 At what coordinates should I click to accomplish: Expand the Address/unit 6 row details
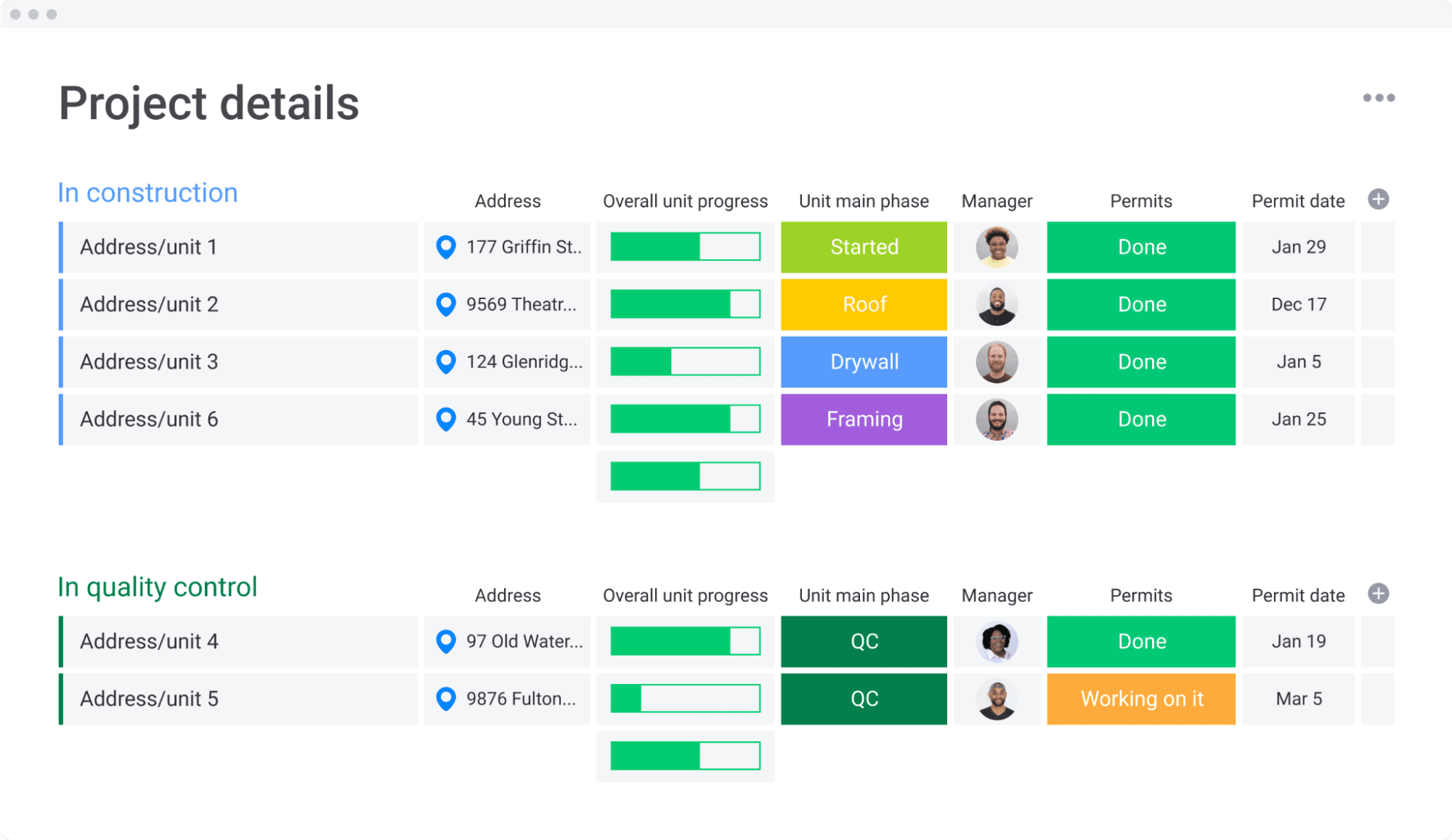pos(150,418)
